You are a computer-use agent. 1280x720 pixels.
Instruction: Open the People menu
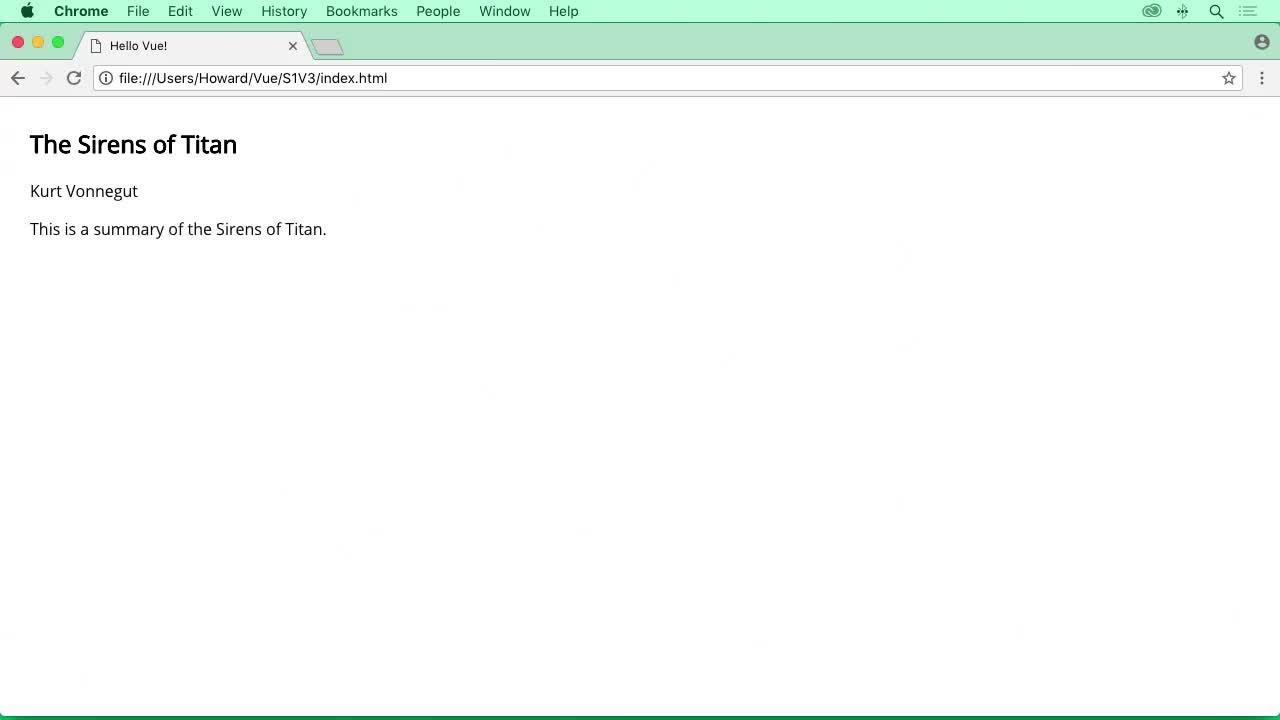pos(438,11)
